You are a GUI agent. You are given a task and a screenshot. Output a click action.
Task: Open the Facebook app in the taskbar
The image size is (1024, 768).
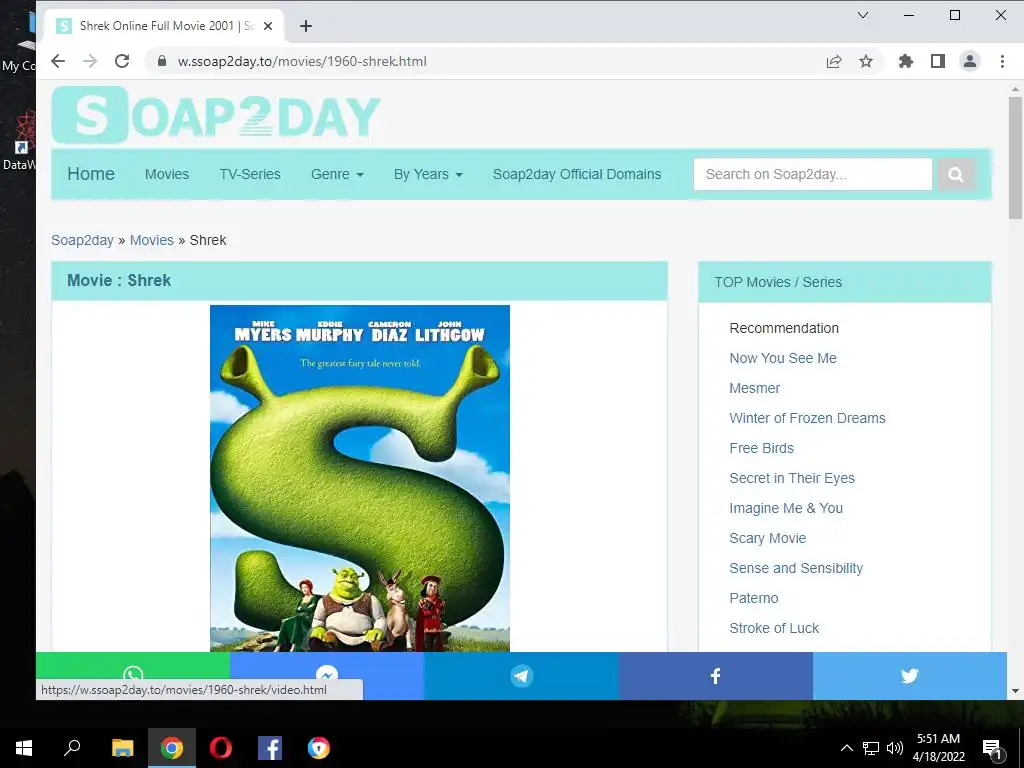(270, 748)
